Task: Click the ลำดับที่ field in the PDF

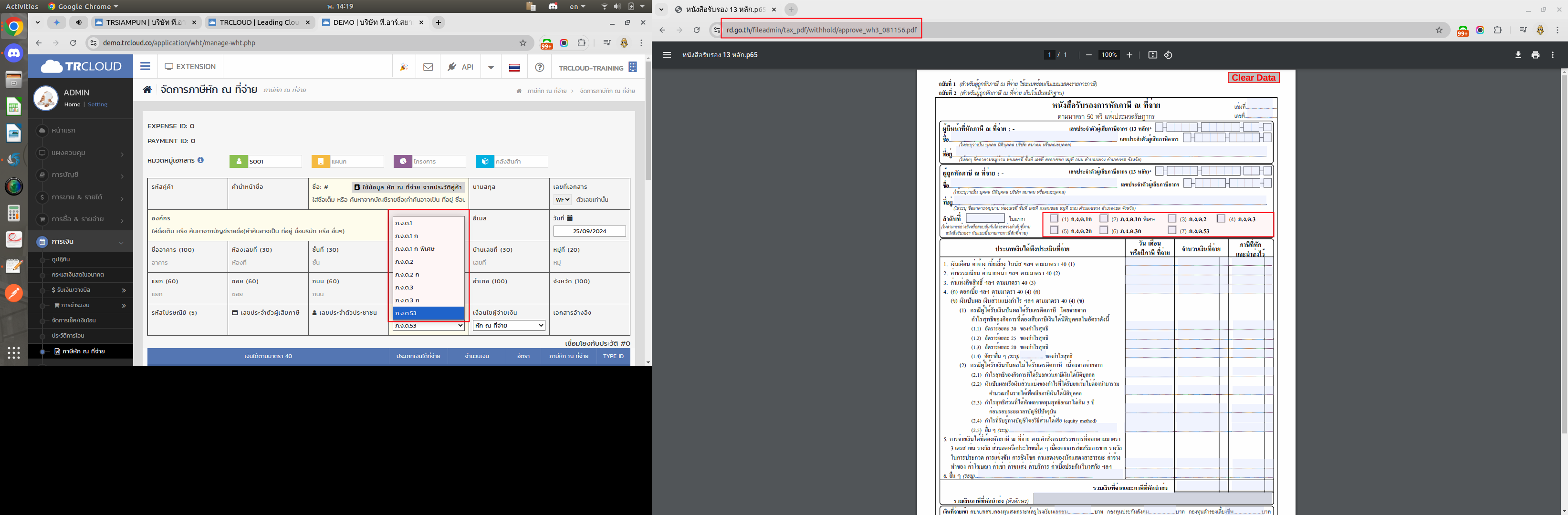Action: pyautogui.click(x=985, y=218)
